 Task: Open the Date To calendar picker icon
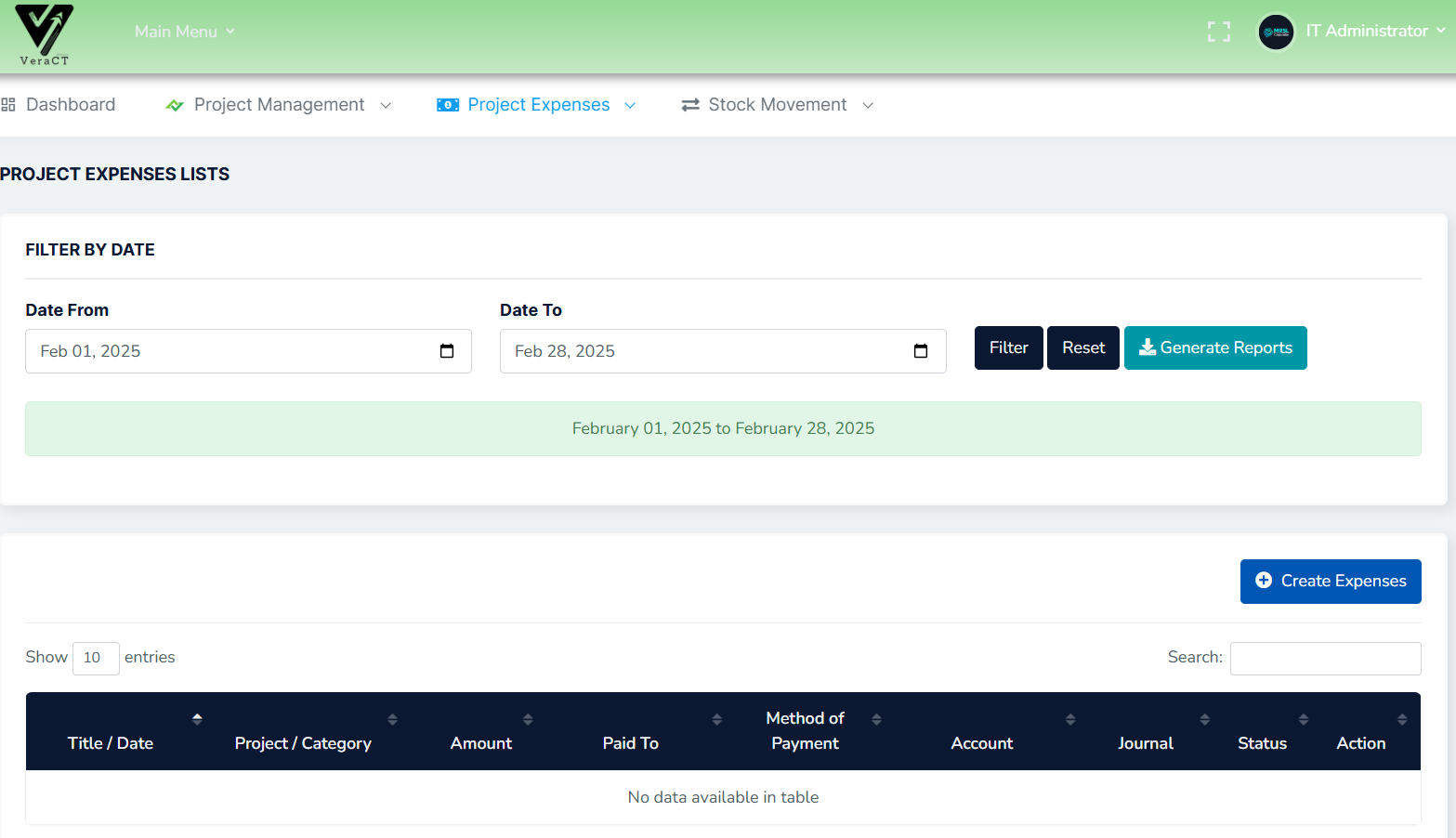[x=921, y=351]
